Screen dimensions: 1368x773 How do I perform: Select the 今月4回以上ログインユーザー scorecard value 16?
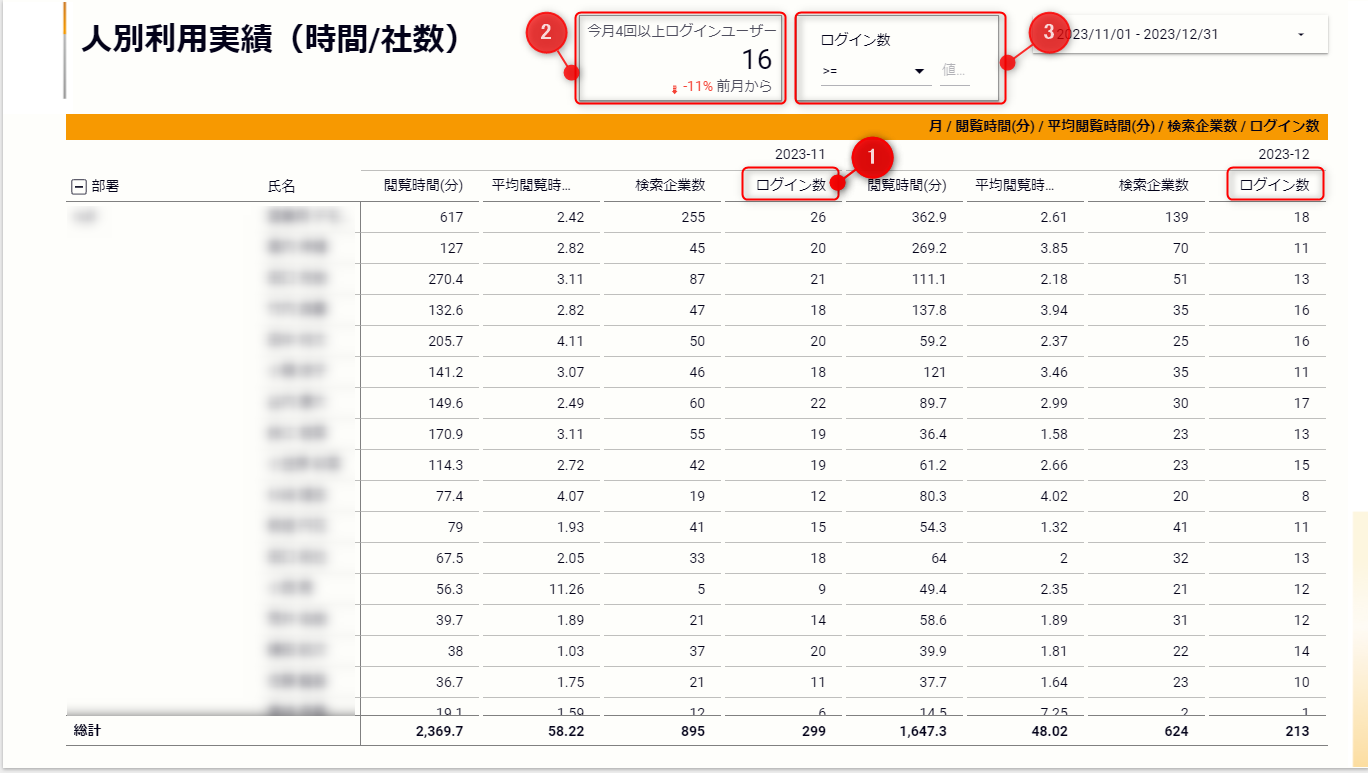(756, 59)
